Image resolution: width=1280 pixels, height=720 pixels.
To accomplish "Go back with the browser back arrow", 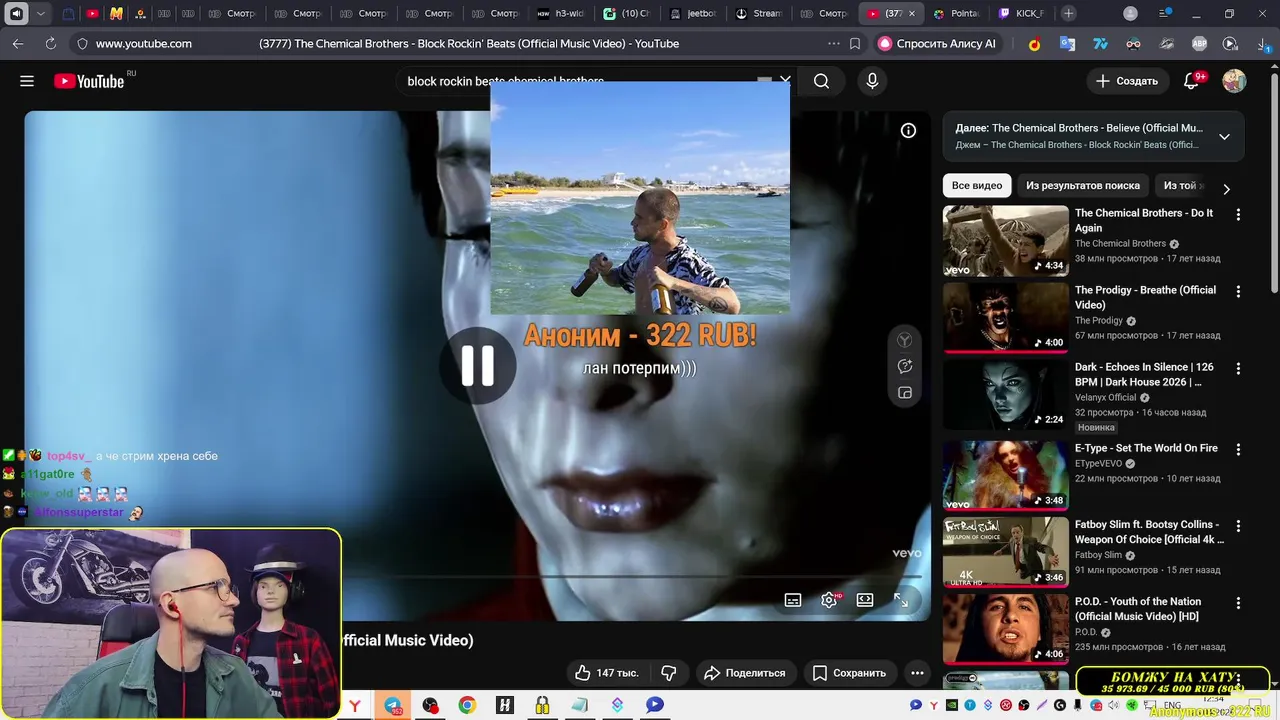I will point(18,44).
